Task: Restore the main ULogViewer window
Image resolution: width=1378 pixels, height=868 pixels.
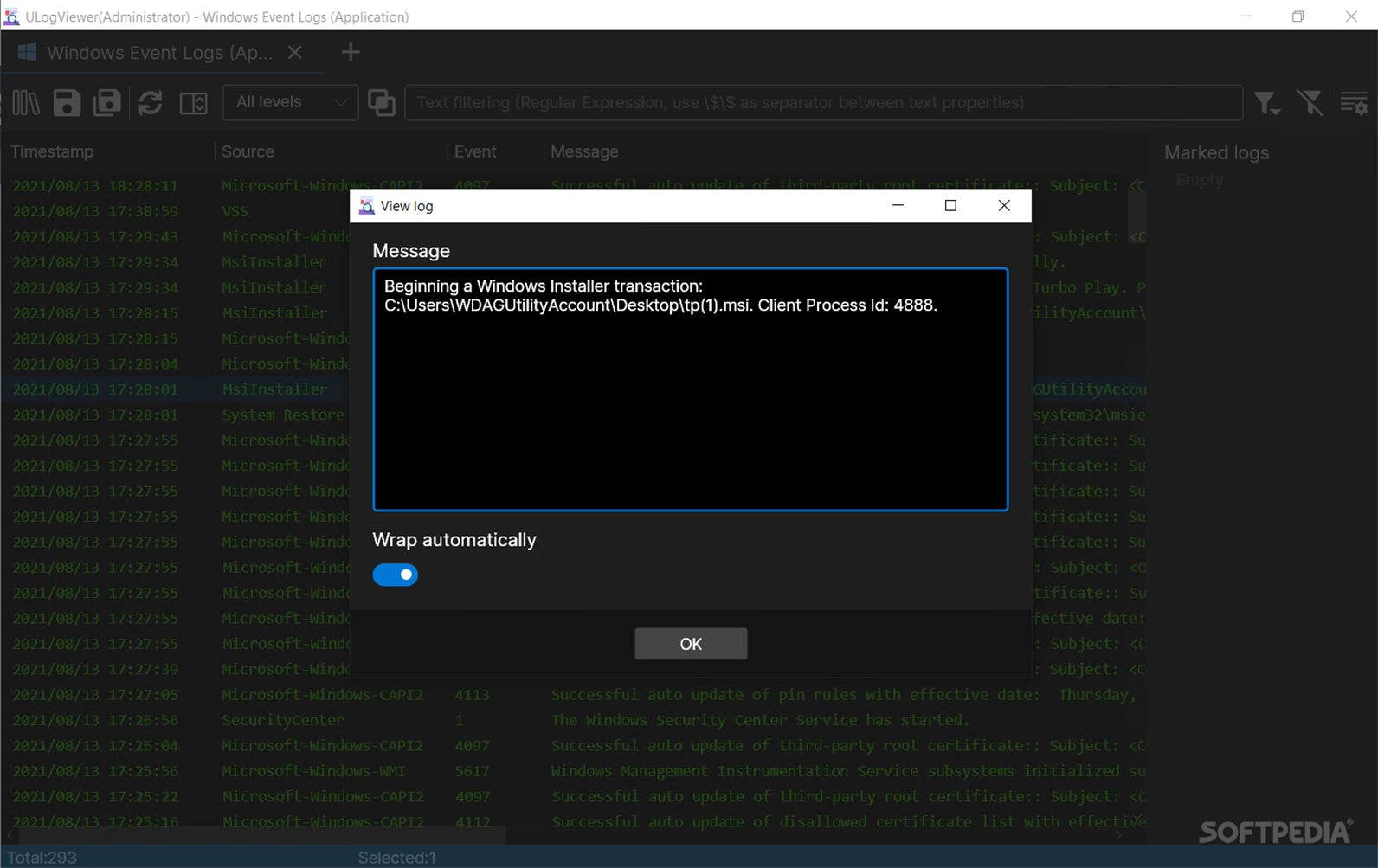Action: (x=1298, y=16)
